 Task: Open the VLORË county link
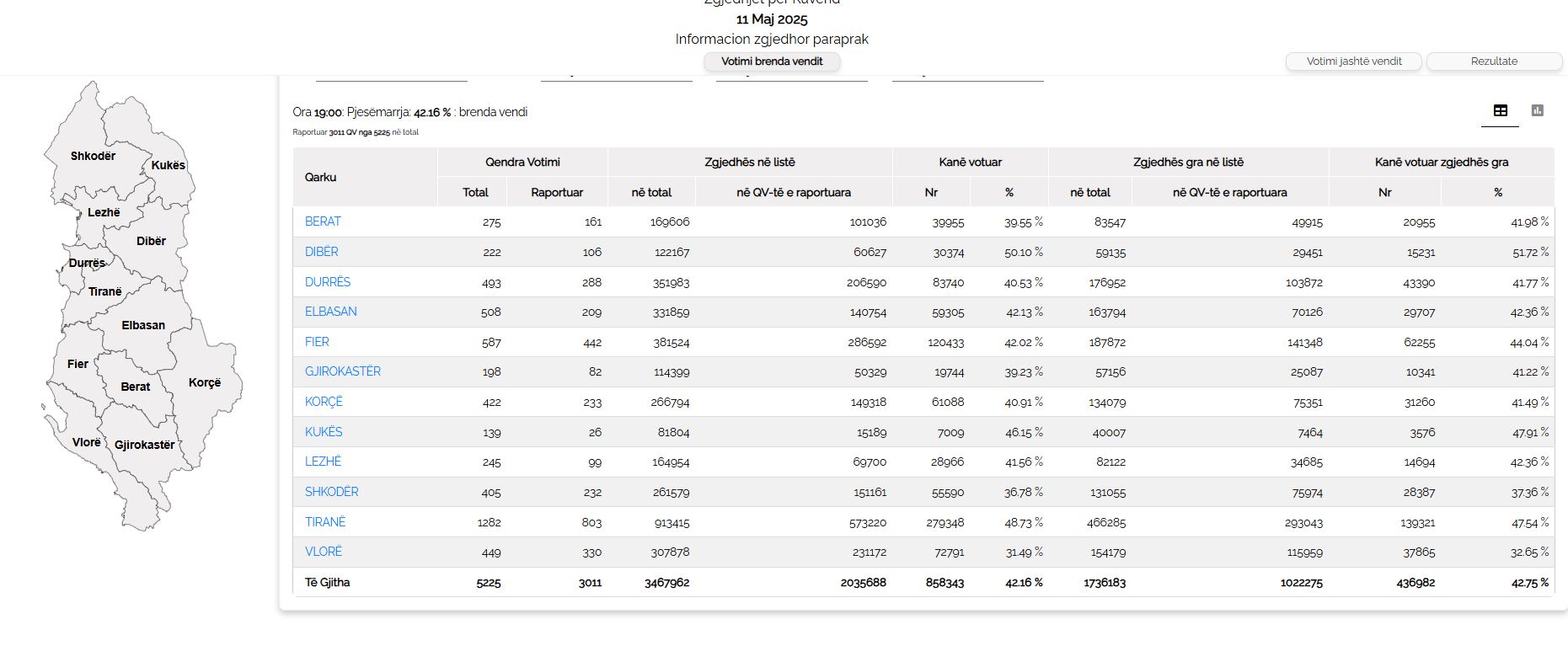pyautogui.click(x=324, y=552)
